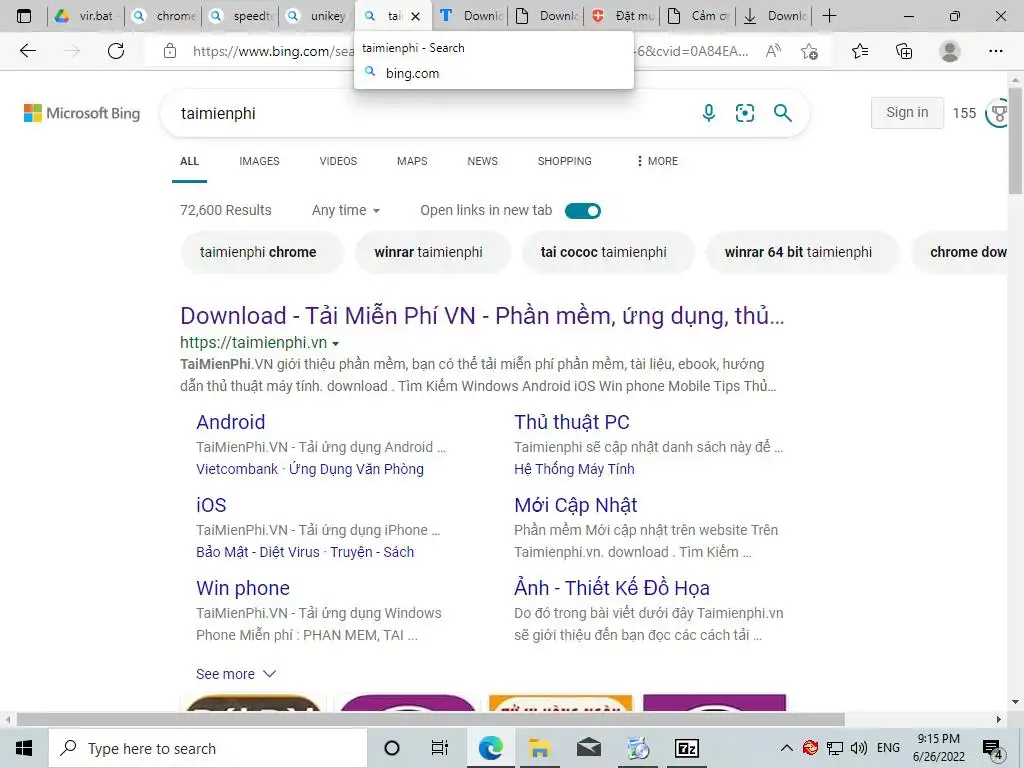Open Read aloud icon in address bar
The height and width of the screenshot is (768, 1024).
(x=773, y=51)
